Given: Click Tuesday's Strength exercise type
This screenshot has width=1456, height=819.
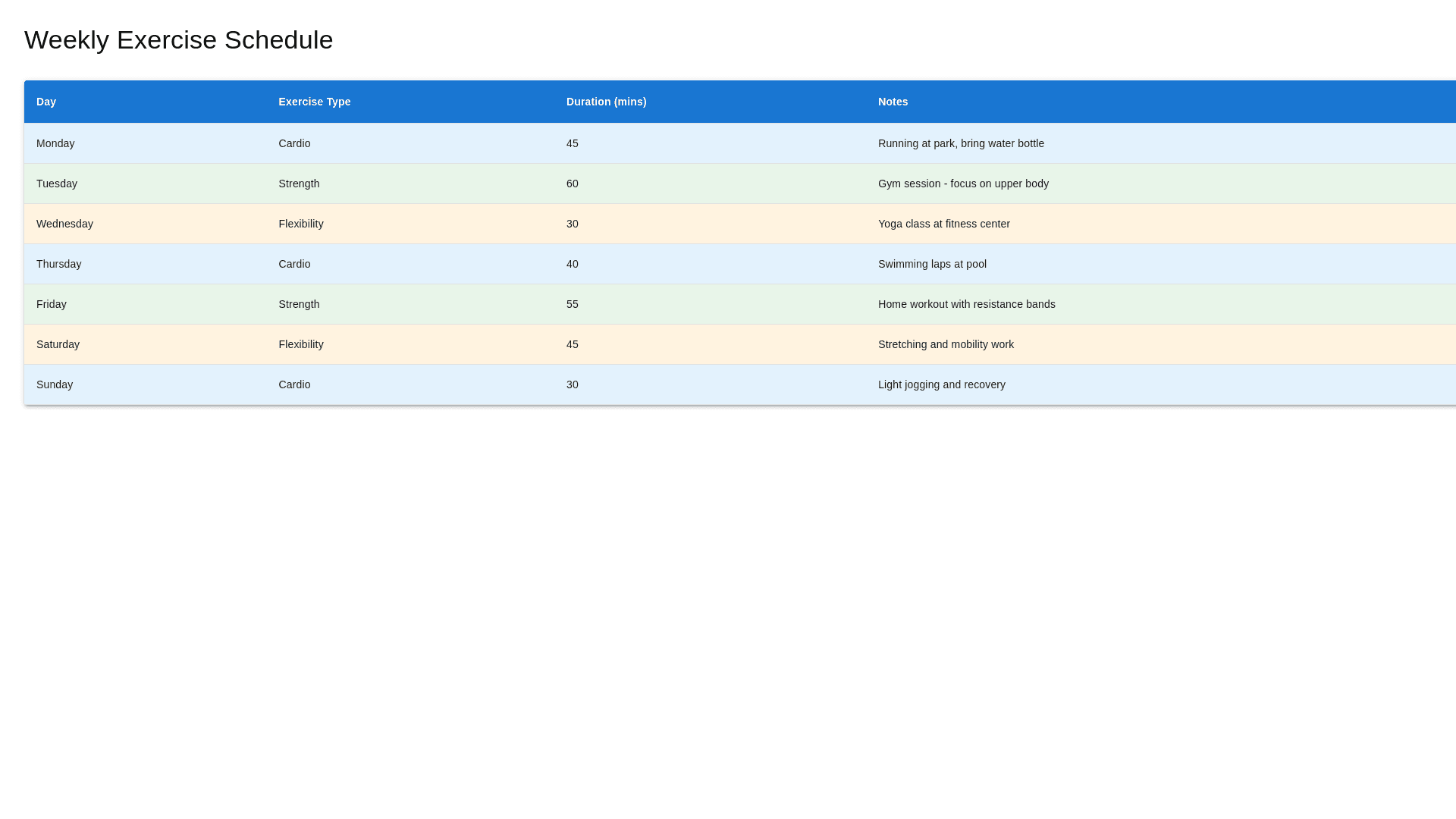Looking at the screenshot, I should click(299, 184).
